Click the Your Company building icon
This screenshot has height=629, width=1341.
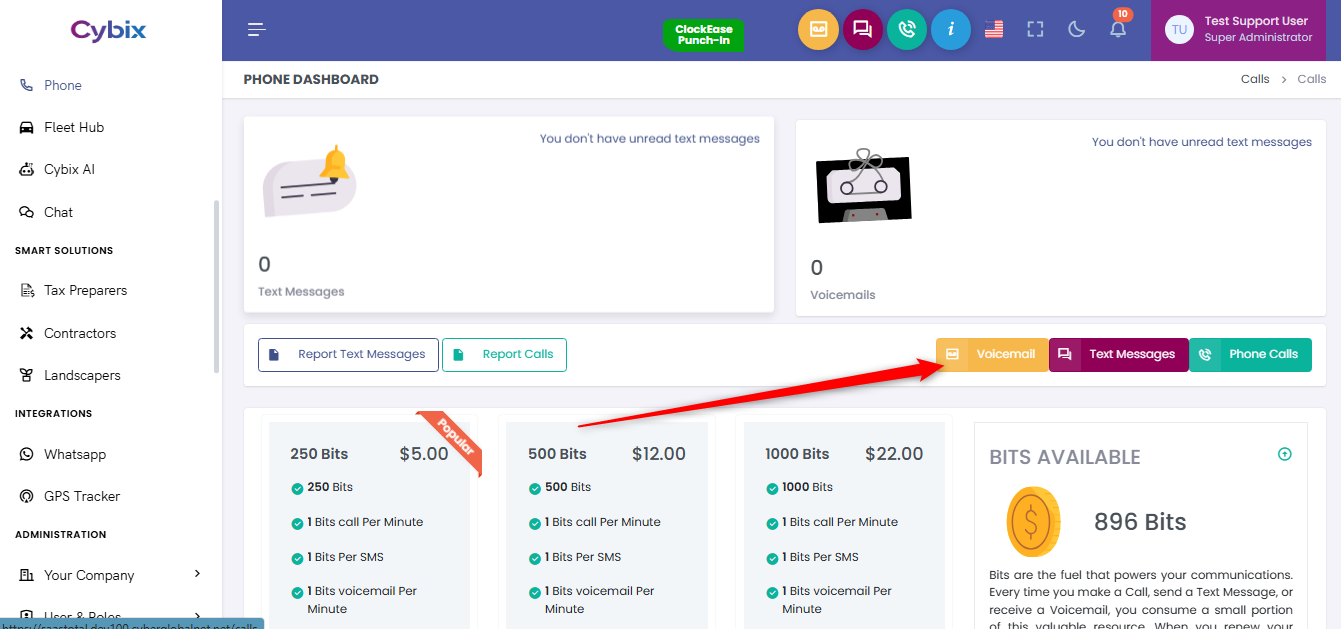(x=27, y=575)
